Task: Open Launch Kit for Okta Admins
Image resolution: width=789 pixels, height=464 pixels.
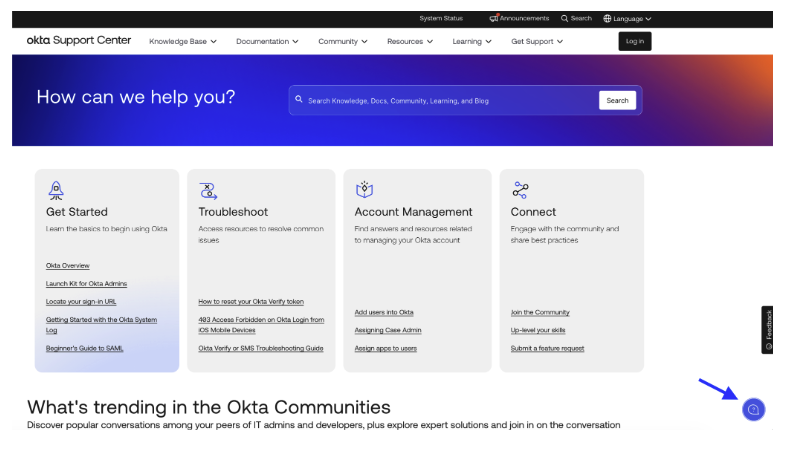Action: [86, 284]
